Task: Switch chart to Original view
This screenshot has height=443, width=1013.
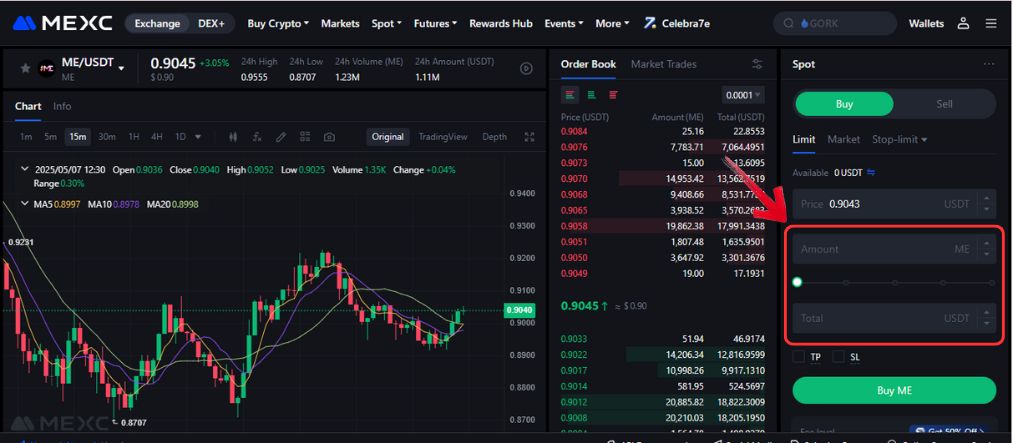Action: click(x=388, y=137)
